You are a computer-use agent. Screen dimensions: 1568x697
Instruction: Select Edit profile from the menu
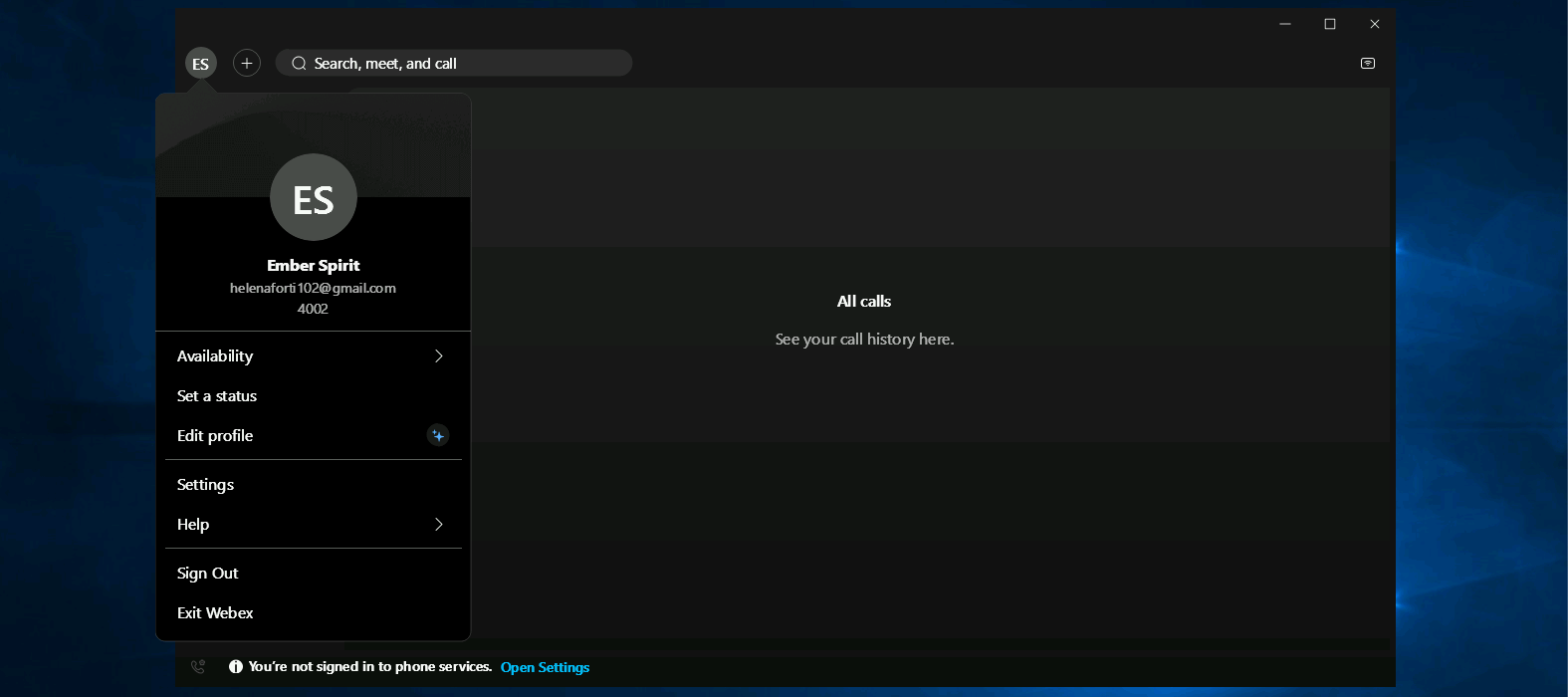click(x=215, y=436)
